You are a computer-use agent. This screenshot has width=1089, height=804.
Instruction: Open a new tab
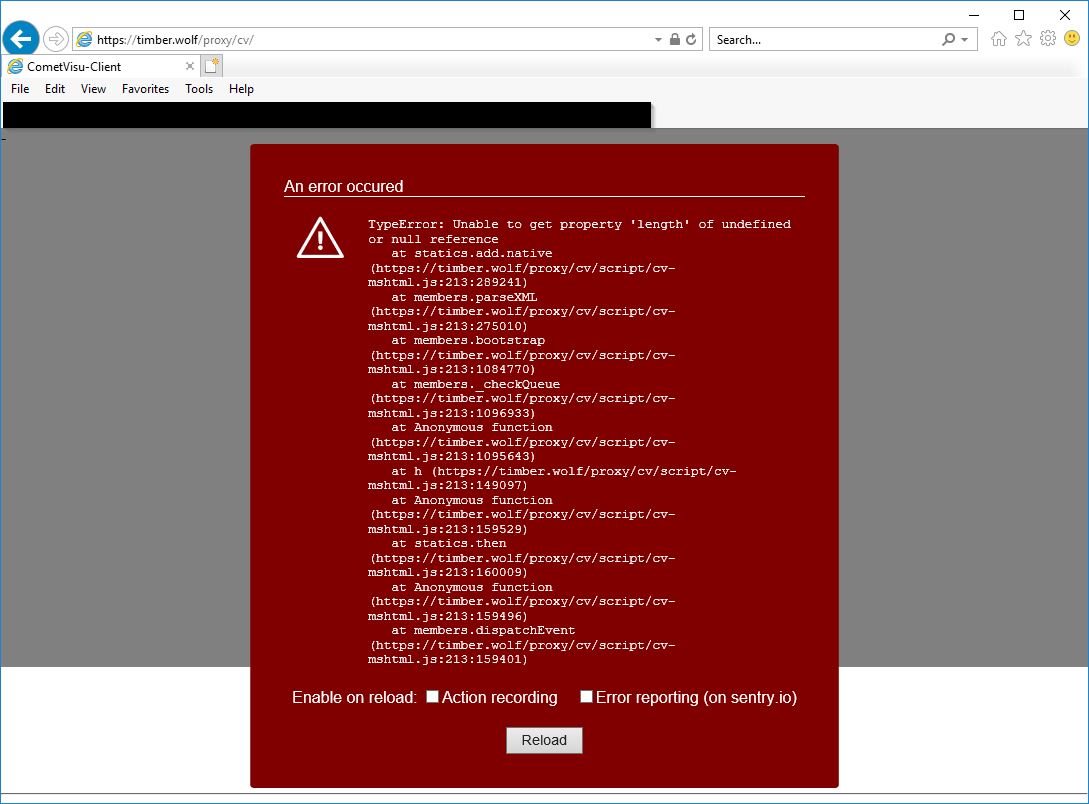212,67
